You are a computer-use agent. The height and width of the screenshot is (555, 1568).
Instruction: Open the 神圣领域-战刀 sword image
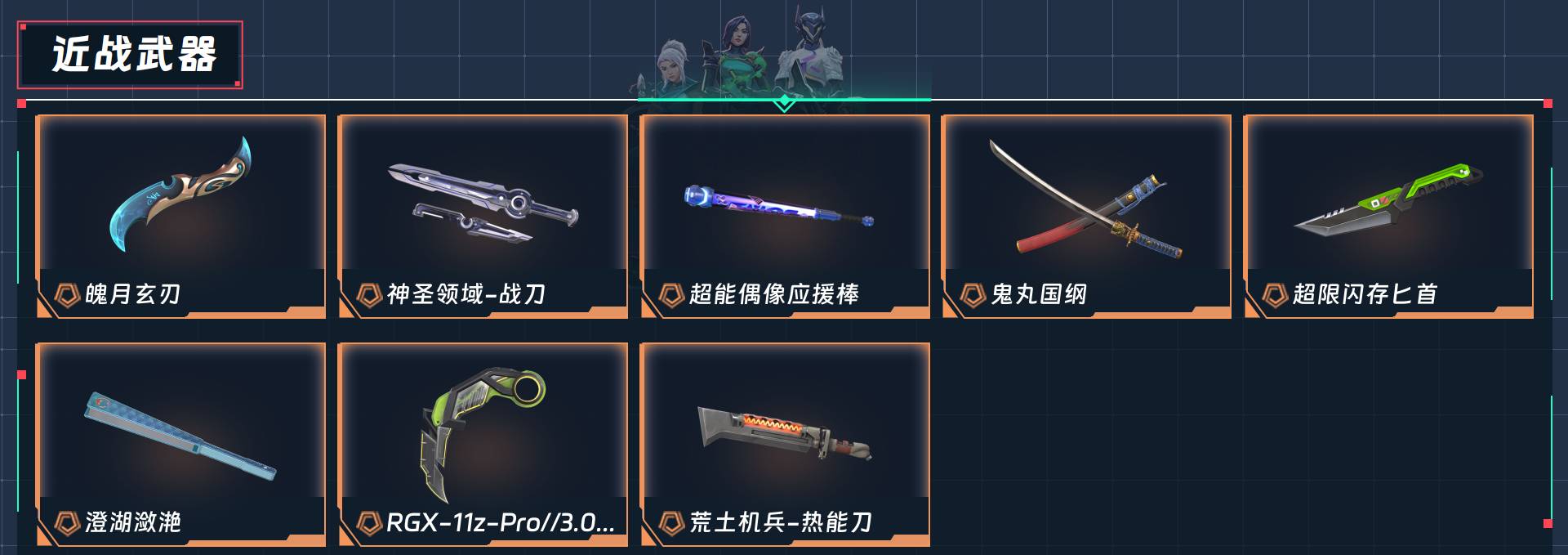click(483, 204)
